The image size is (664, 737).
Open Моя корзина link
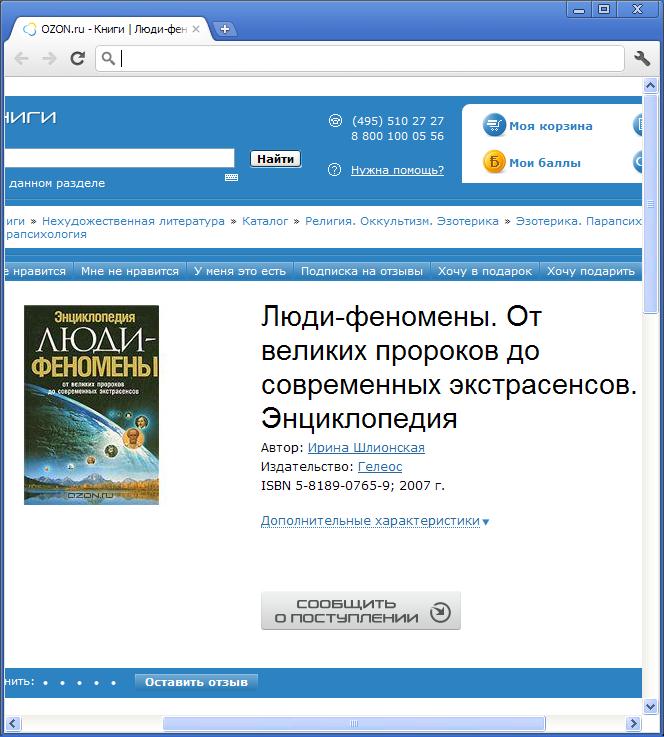[551, 126]
